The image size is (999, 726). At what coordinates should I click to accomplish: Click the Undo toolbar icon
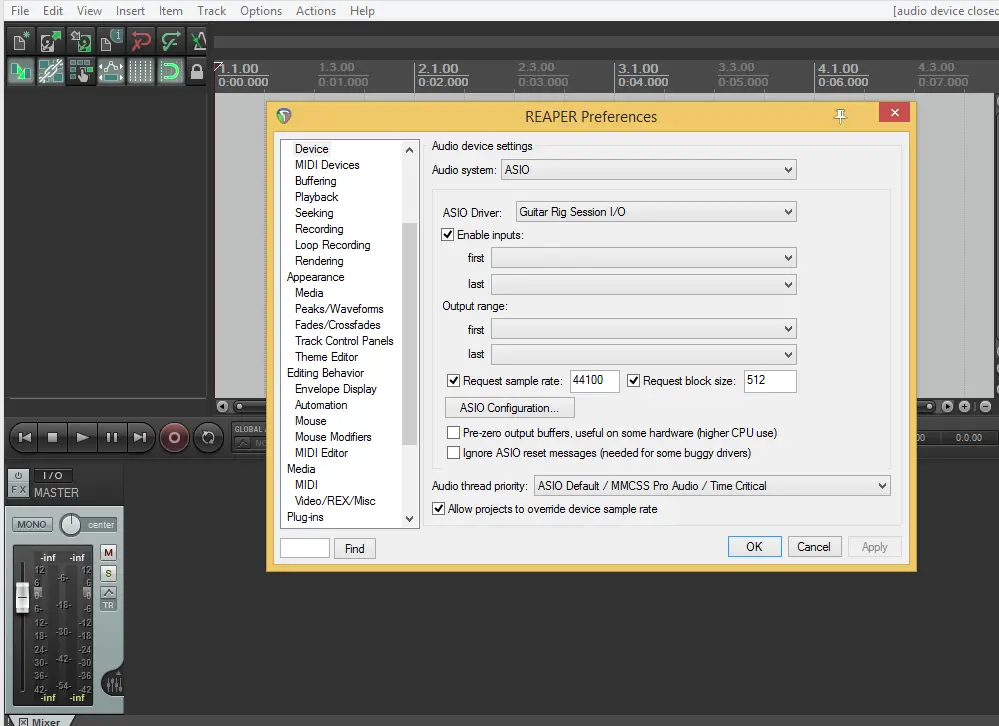click(x=140, y=42)
